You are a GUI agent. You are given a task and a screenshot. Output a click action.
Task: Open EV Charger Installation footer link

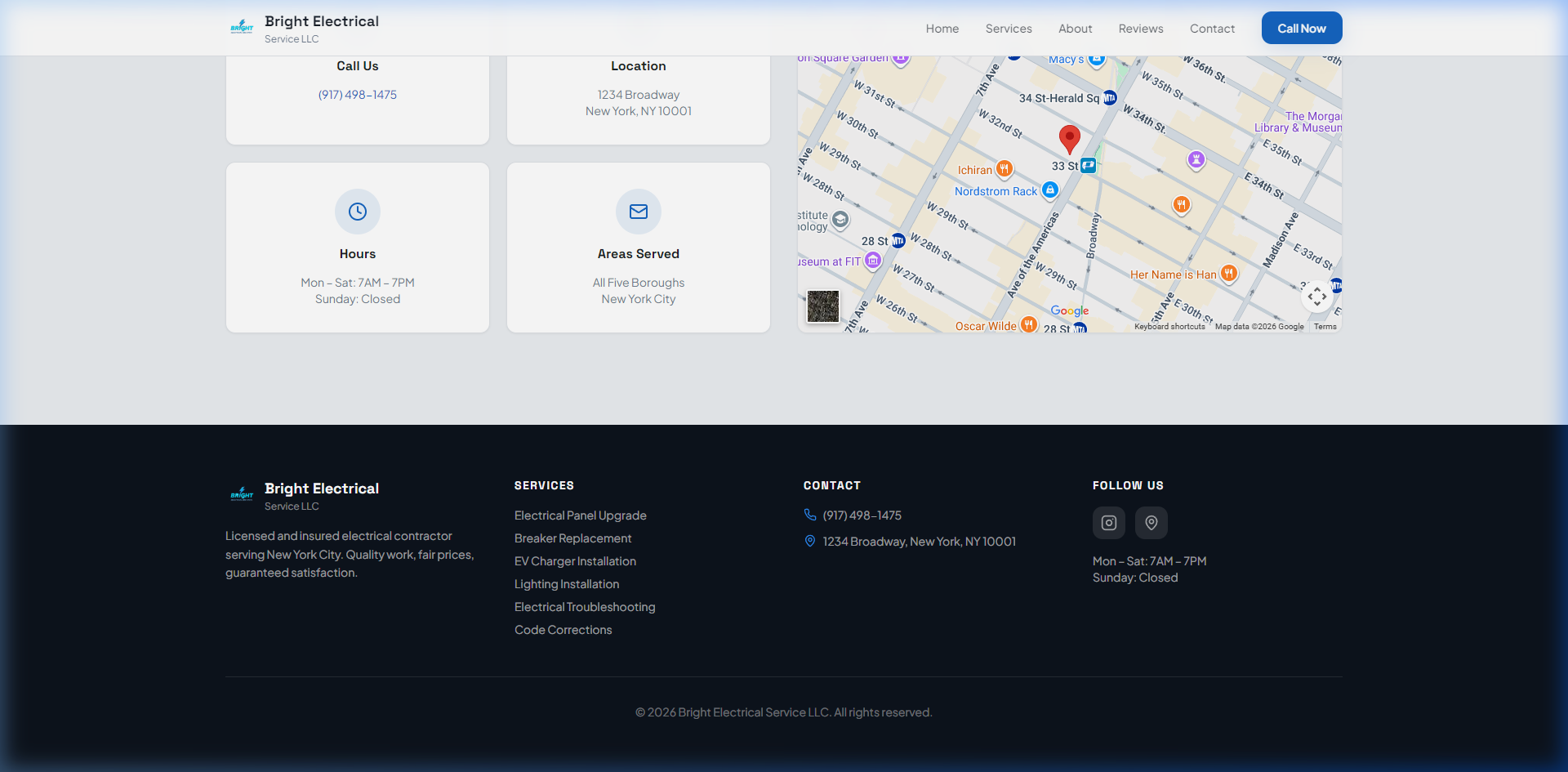575,561
